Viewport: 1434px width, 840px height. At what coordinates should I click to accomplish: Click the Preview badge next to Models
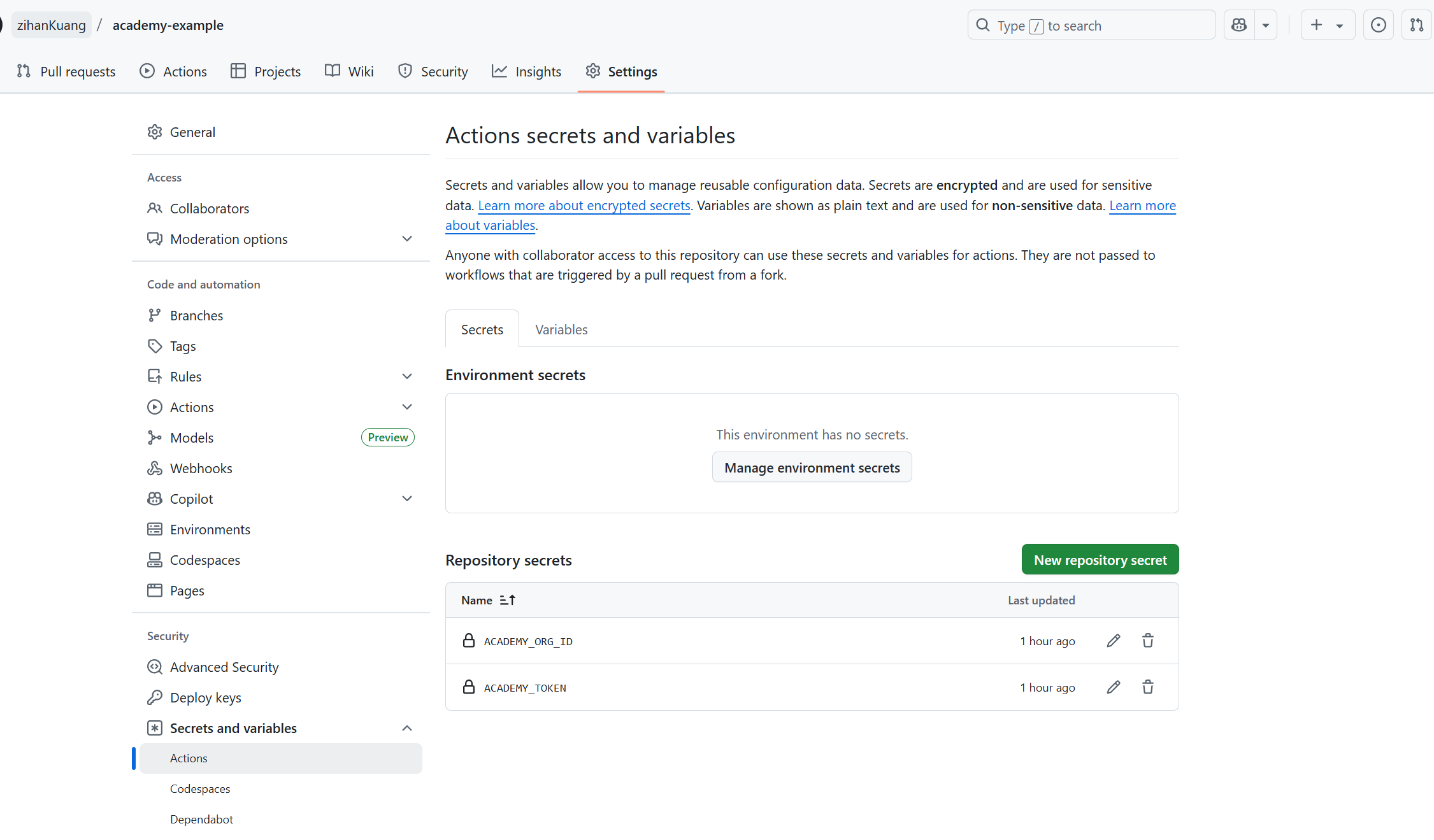tap(387, 437)
